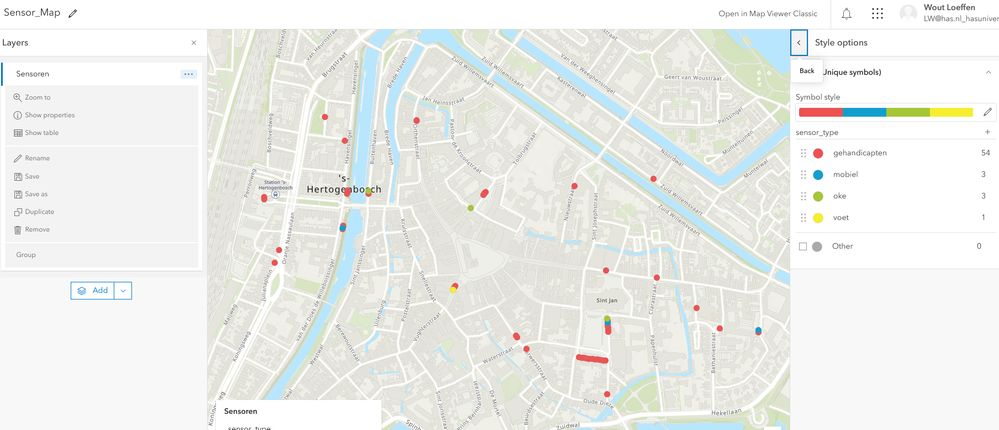This screenshot has width=999, height=430.
Task: Choose Show table menu entry
Action: [36, 133]
